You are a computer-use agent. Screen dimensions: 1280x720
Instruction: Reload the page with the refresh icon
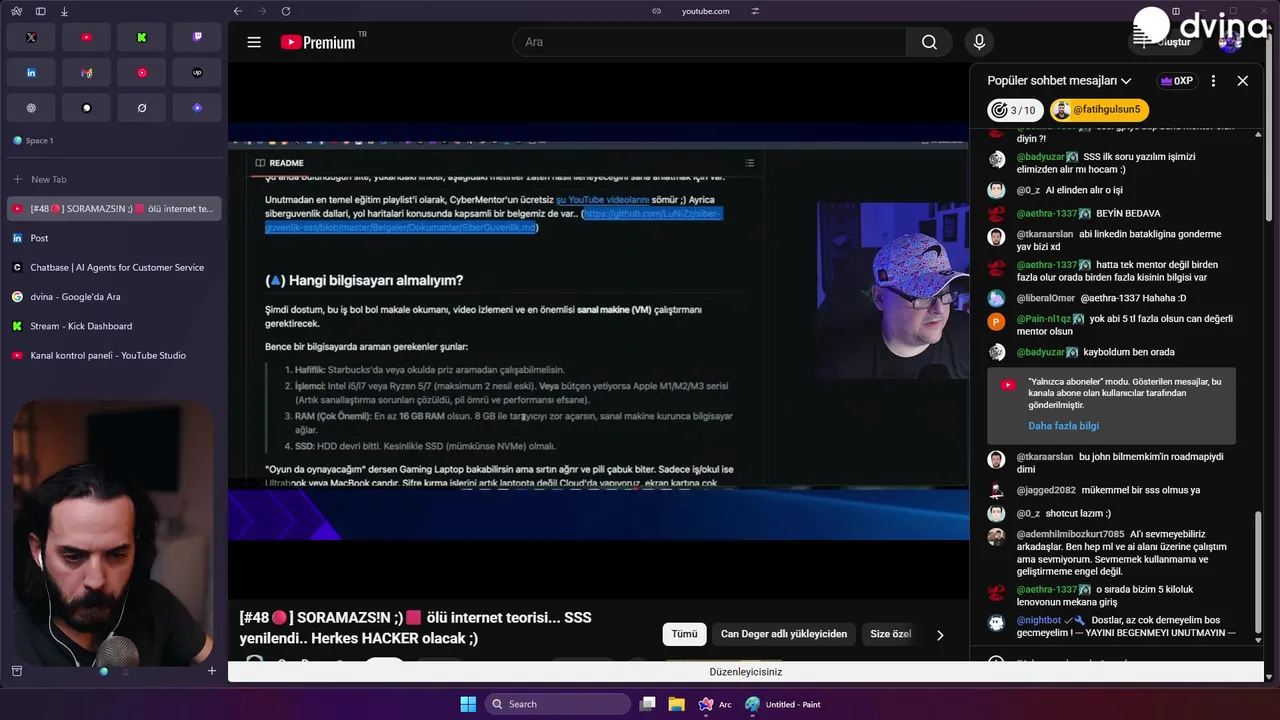(286, 11)
